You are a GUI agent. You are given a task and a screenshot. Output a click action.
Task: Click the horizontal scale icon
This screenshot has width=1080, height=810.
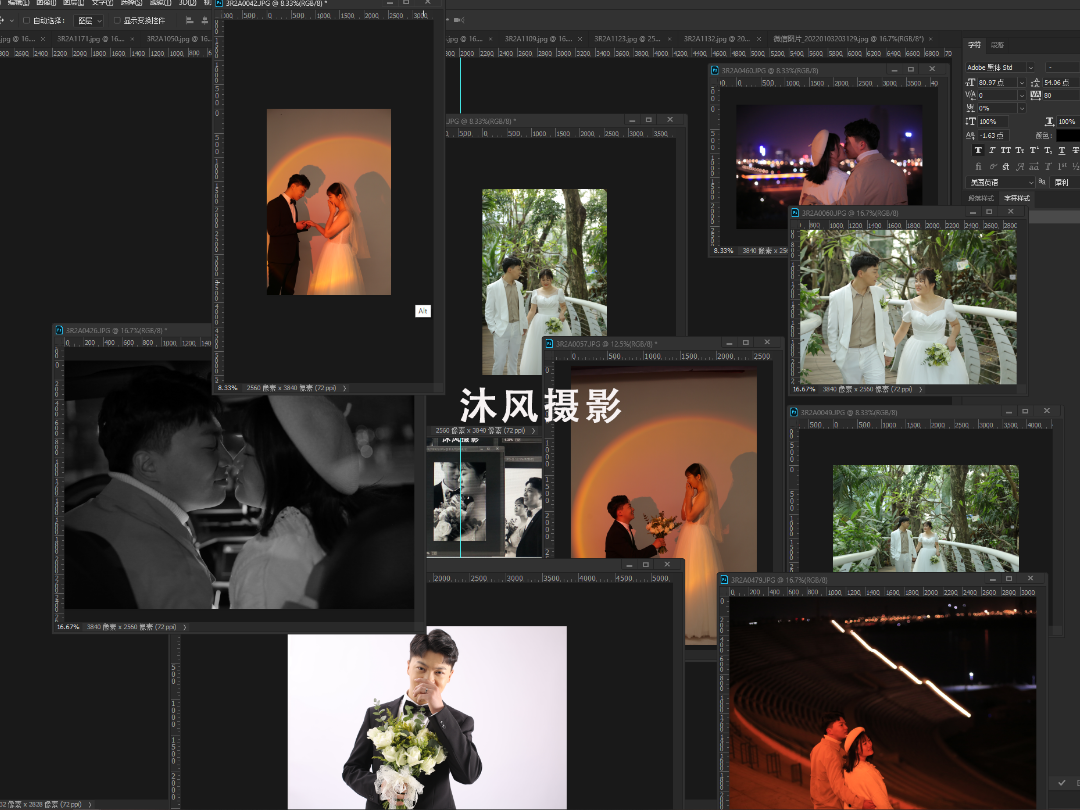click(1049, 121)
